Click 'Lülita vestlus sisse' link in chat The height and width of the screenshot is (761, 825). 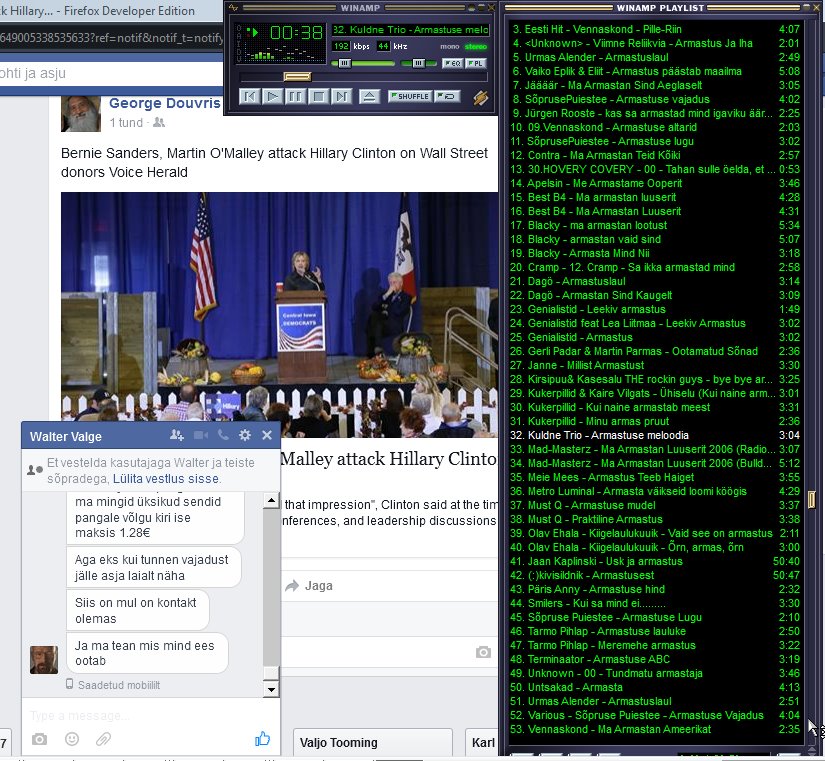point(166,479)
